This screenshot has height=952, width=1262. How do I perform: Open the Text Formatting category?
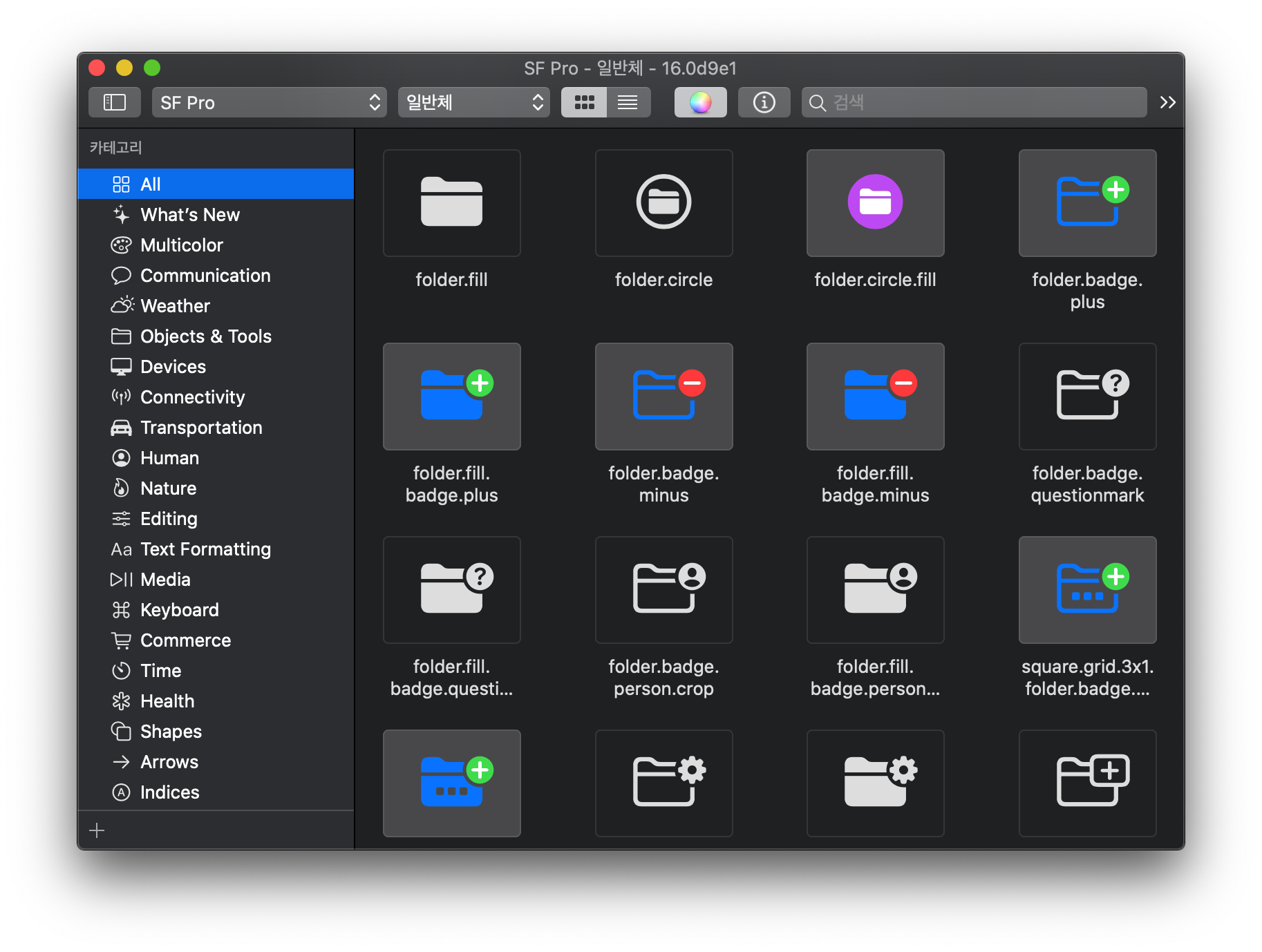tap(216, 549)
